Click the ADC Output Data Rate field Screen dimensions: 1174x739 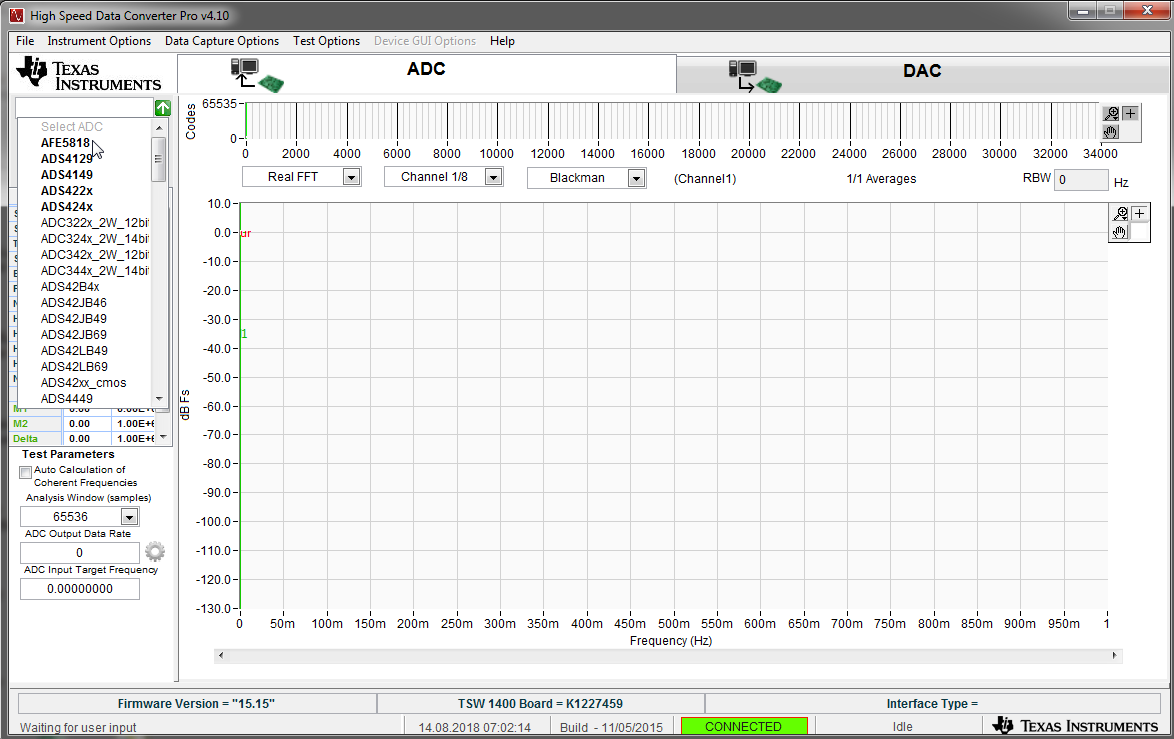(x=79, y=553)
